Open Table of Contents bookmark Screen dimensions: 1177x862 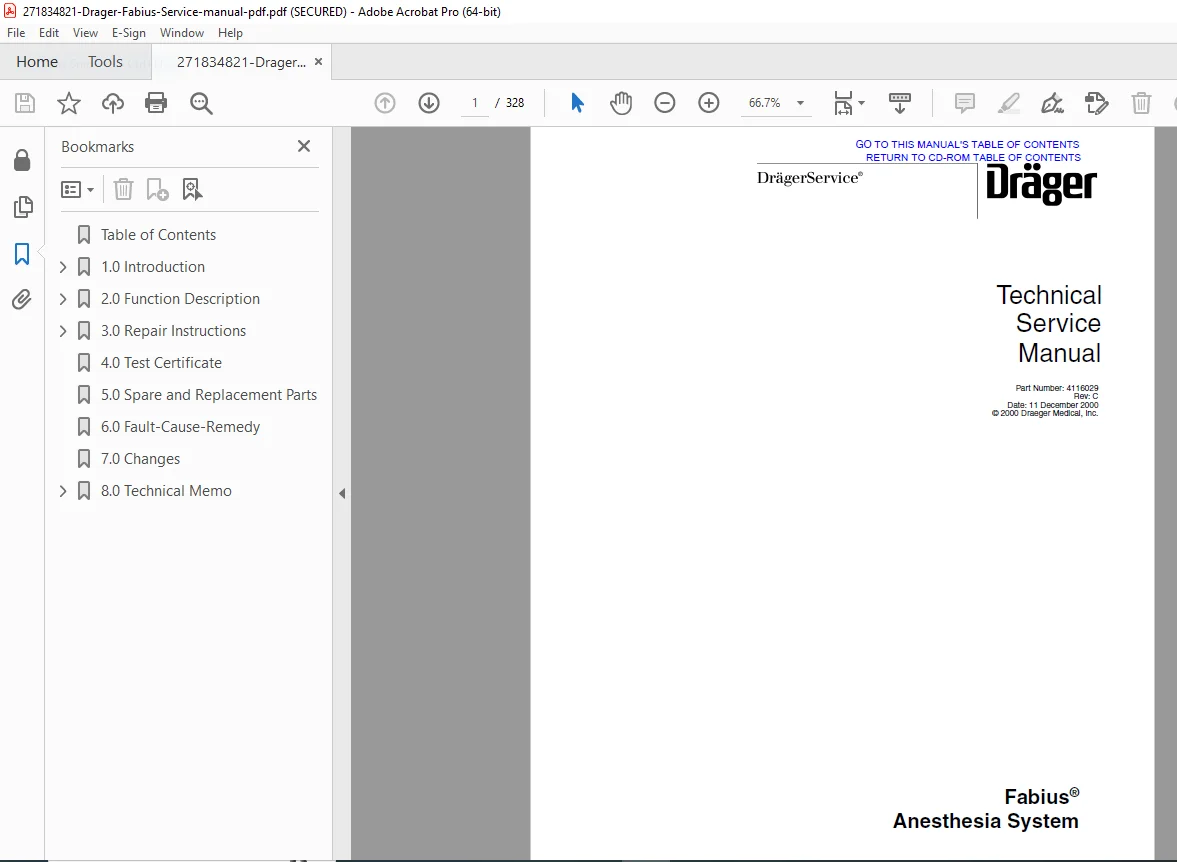tap(158, 235)
